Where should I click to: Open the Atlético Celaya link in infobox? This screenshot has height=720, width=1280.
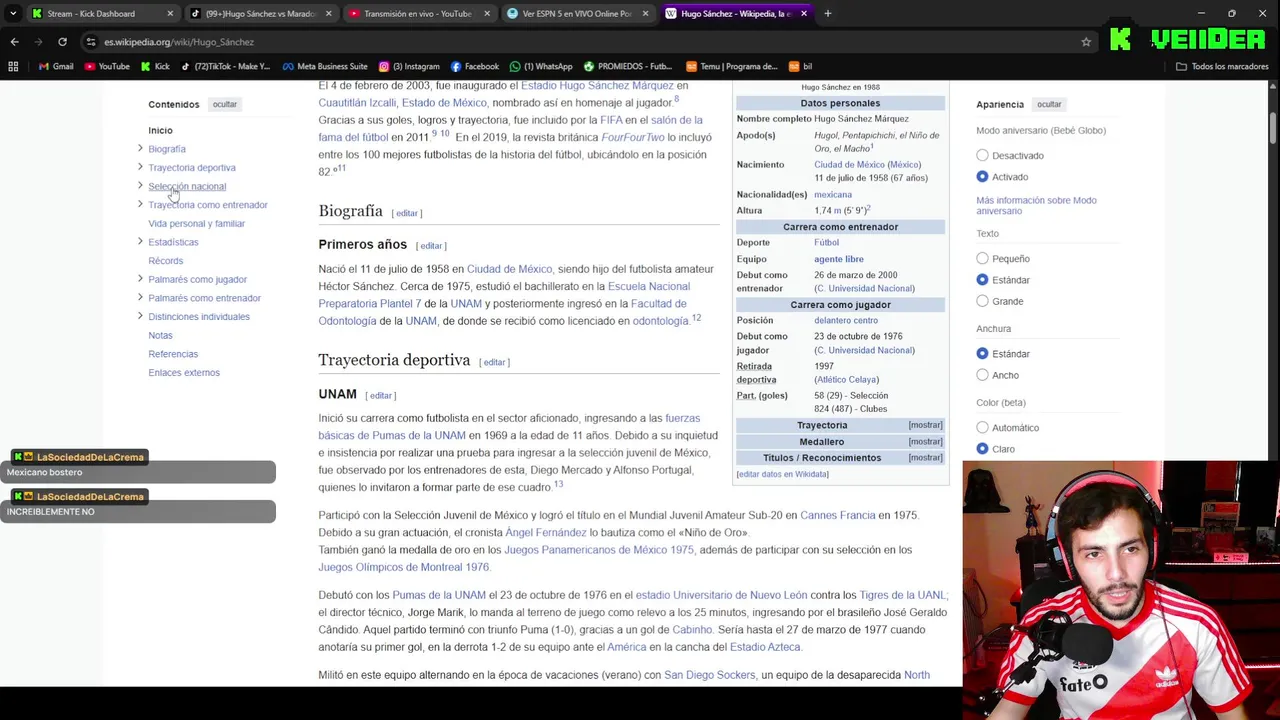[x=846, y=380]
